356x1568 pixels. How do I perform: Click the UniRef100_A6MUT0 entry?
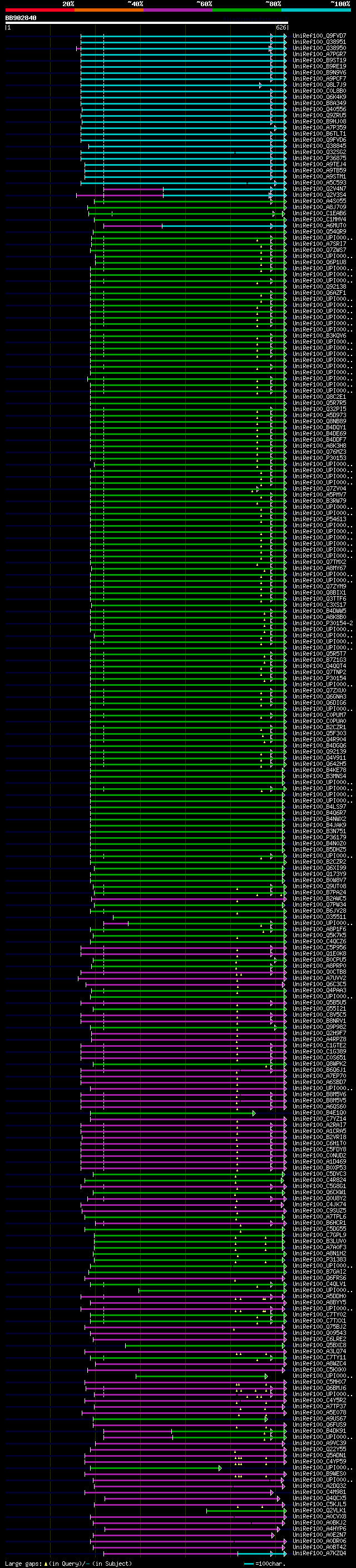tap(319, 226)
